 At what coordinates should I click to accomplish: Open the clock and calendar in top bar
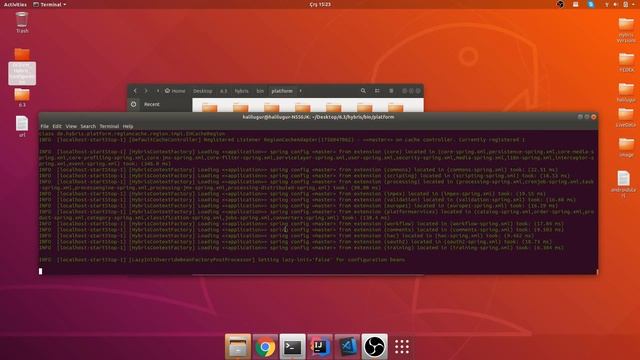(x=320, y=4)
